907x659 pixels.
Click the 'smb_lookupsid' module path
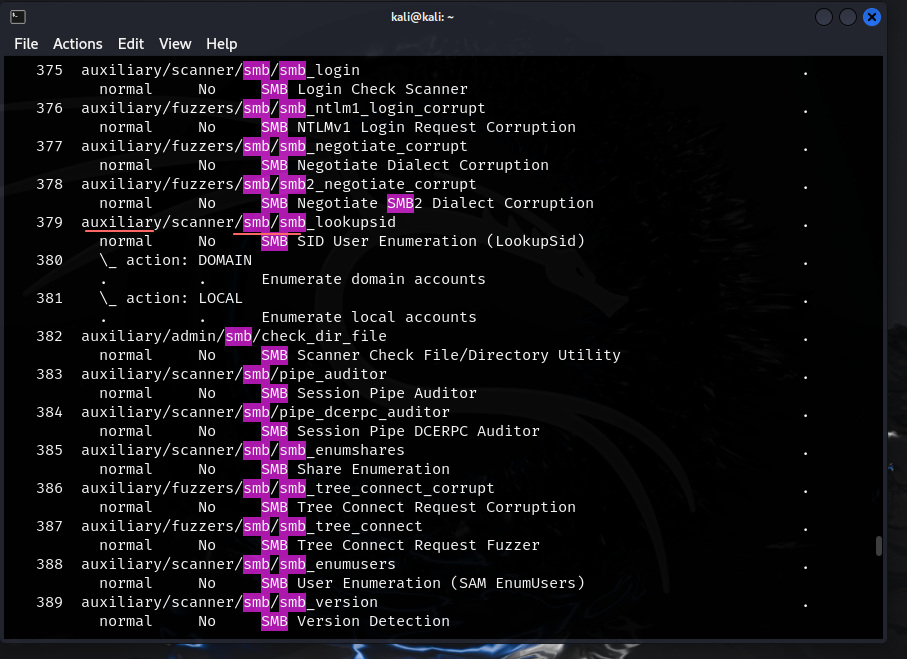click(238, 223)
